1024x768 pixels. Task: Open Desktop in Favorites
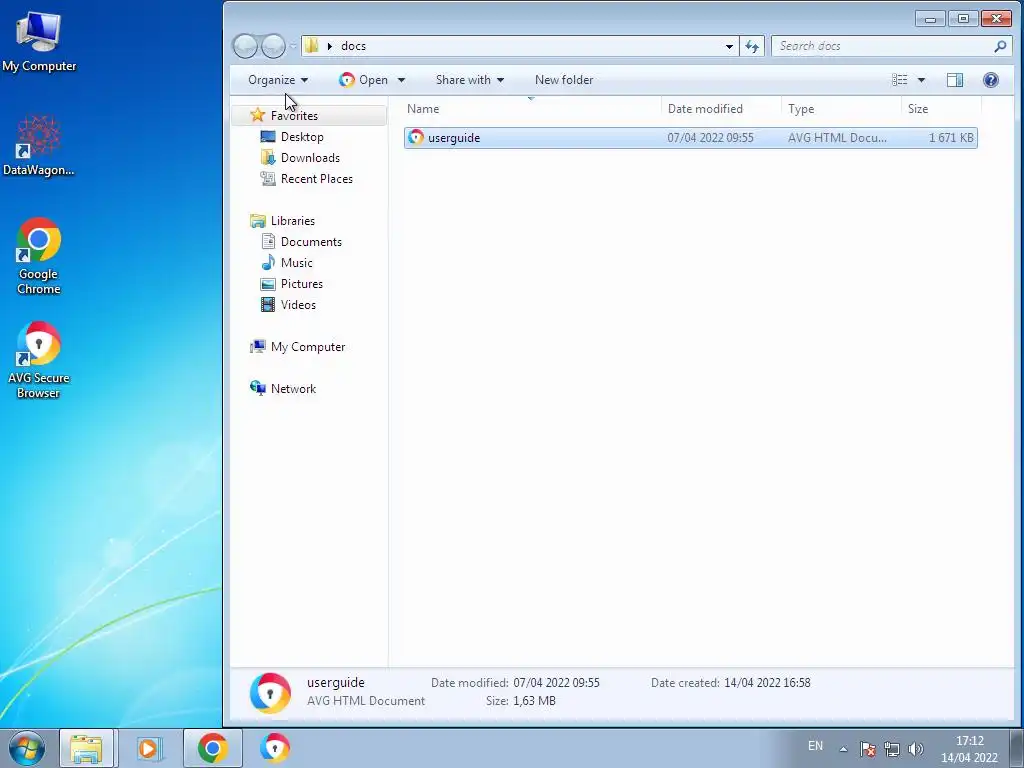tap(302, 136)
